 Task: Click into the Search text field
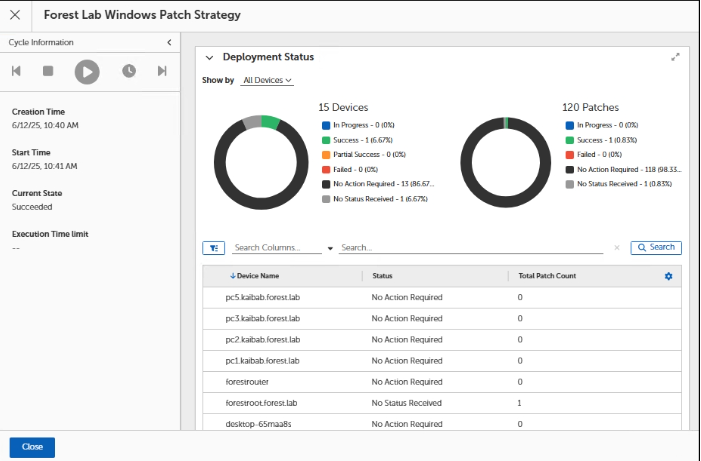(x=470, y=248)
